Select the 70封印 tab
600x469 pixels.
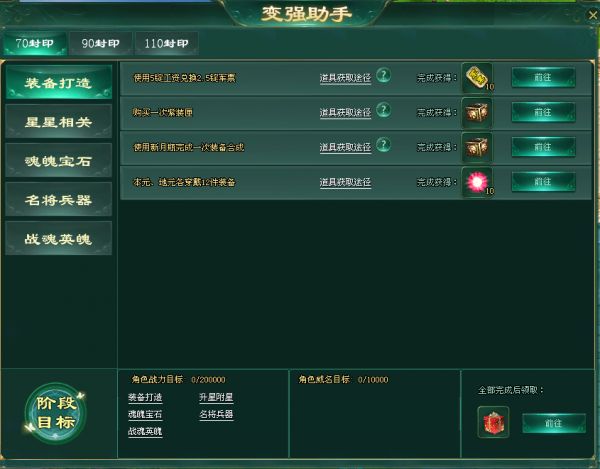coord(35,43)
